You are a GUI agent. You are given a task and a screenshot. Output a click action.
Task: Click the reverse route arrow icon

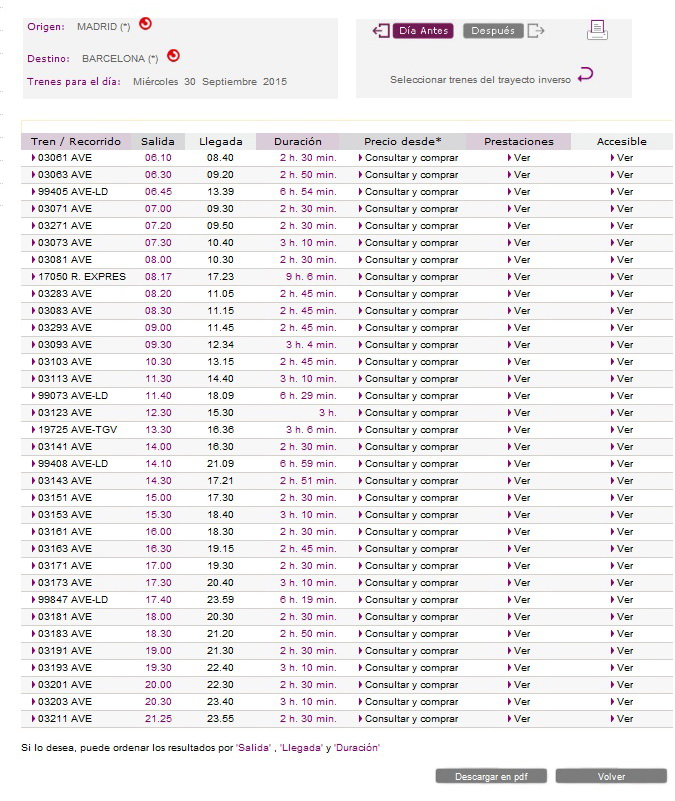coord(585,75)
